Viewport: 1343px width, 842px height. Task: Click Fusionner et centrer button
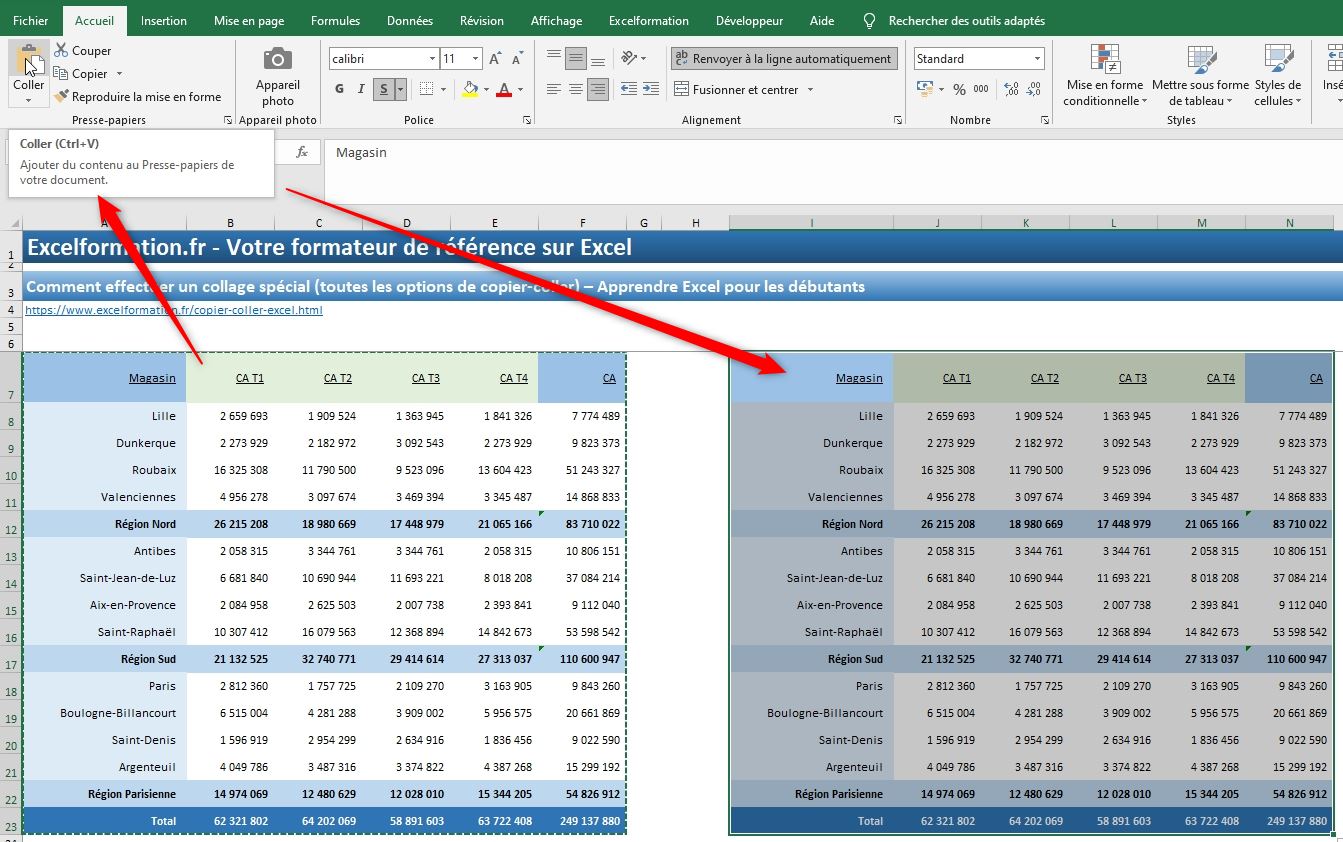(x=737, y=90)
